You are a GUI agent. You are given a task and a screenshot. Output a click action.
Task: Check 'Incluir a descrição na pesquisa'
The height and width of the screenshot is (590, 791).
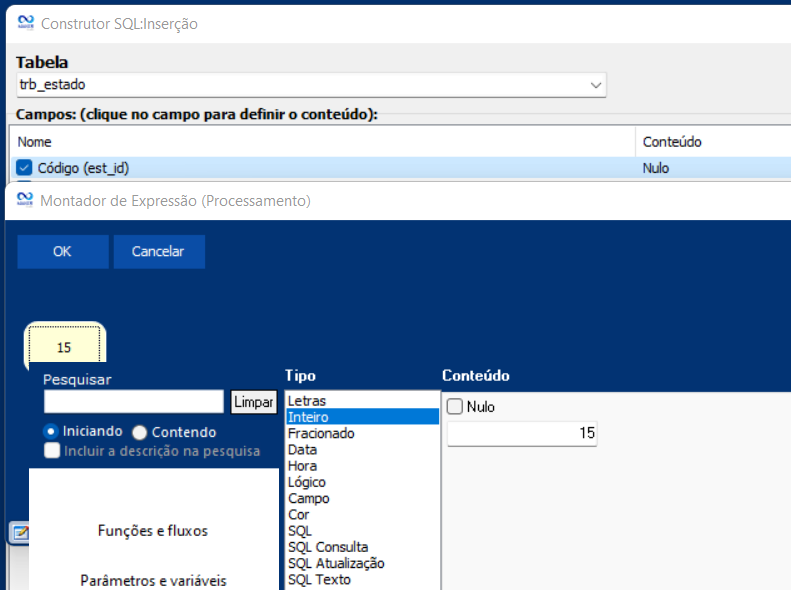[51, 451]
